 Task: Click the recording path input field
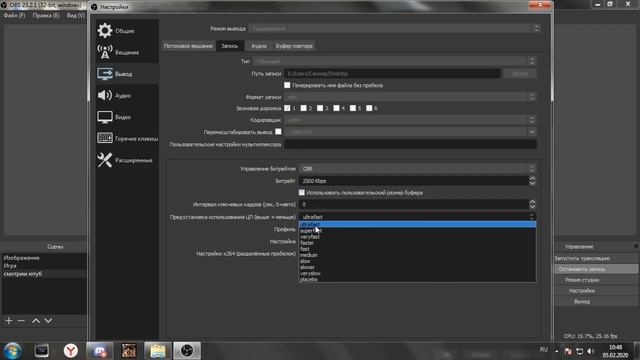[392, 73]
